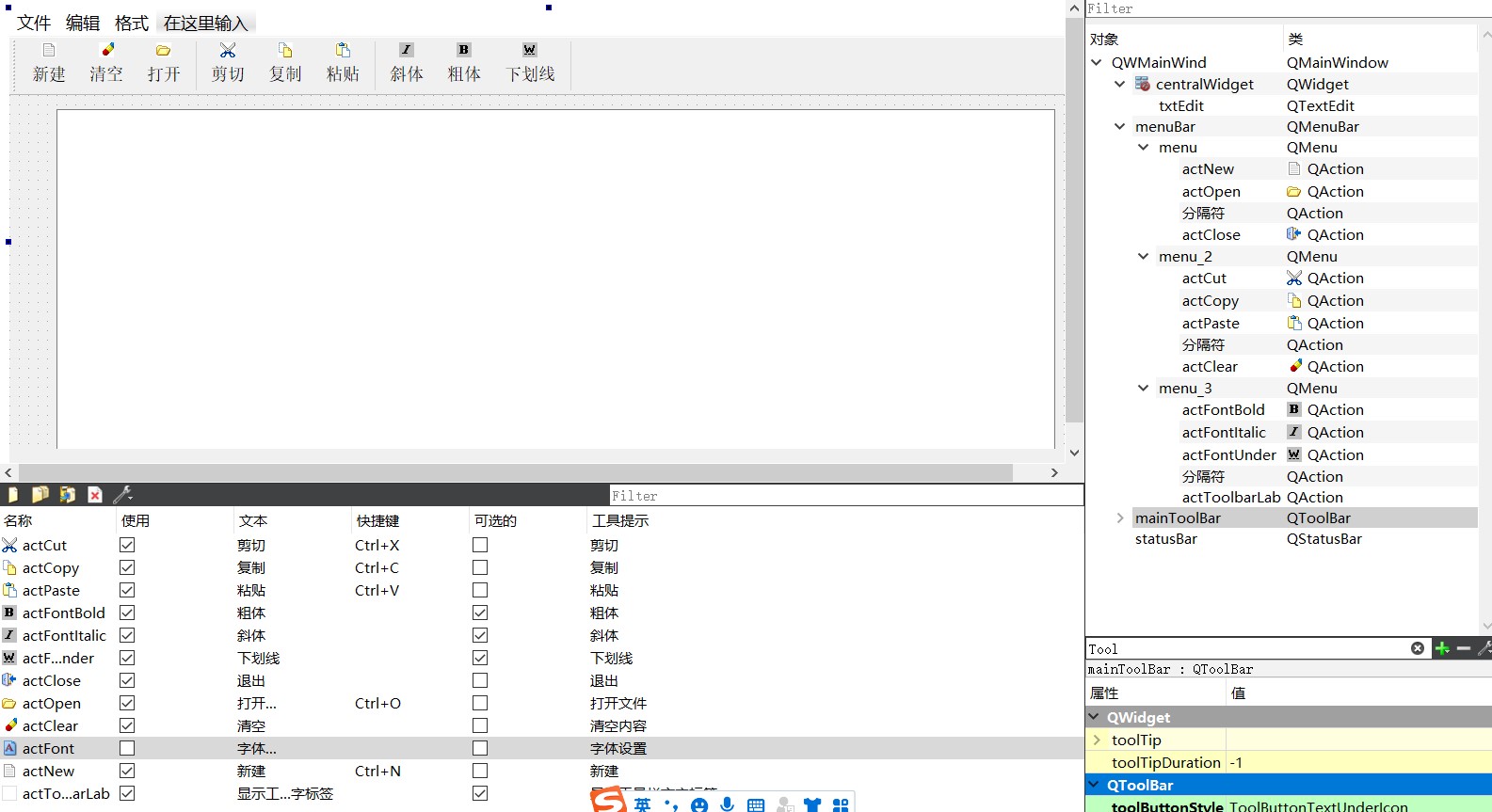The height and width of the screenshot is (812, 1492).
Task: Click the 复制 (Copy) toolbar button
Action: click(x=285, y=63)
